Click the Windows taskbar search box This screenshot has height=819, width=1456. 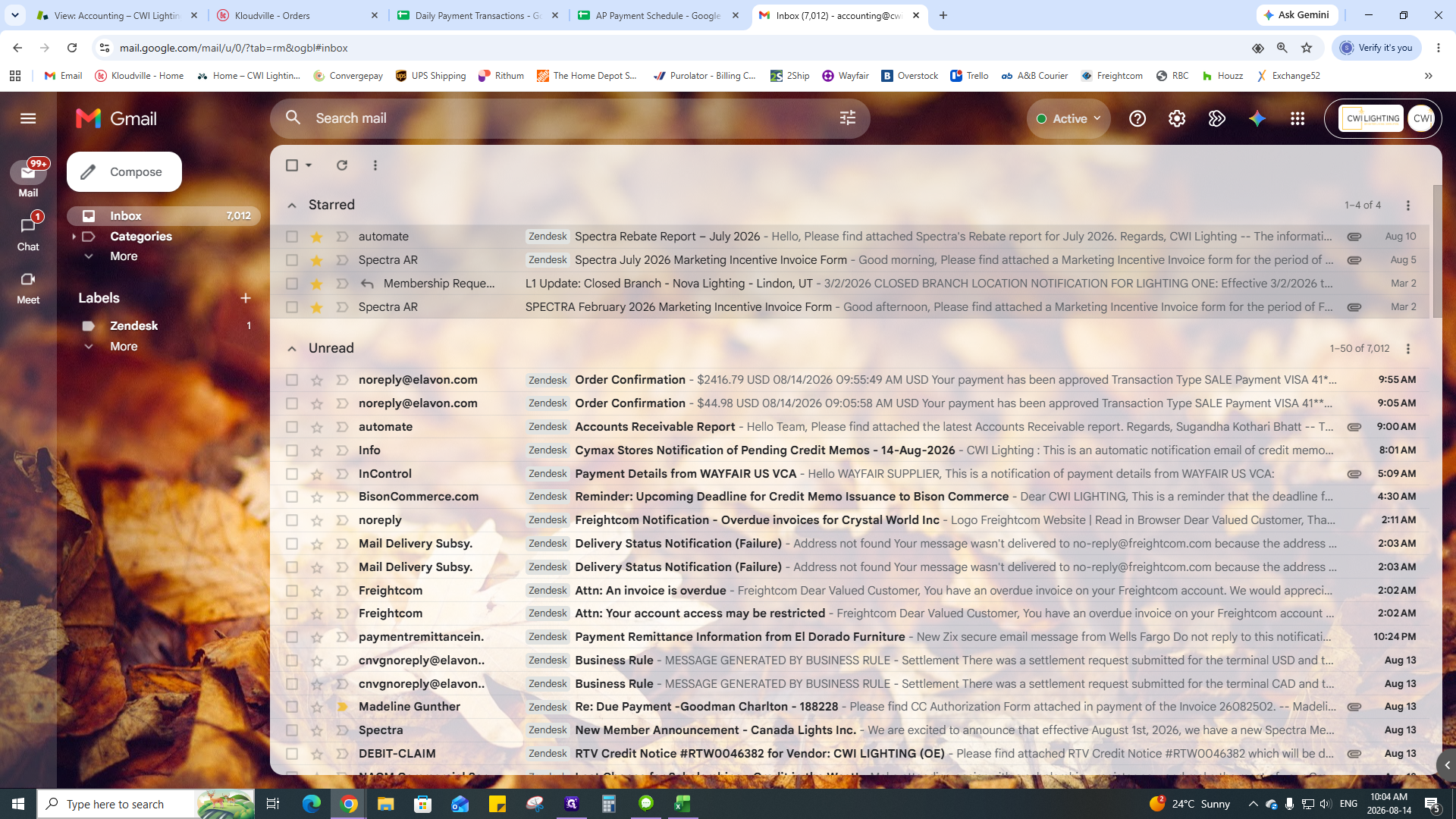(146, 804)
